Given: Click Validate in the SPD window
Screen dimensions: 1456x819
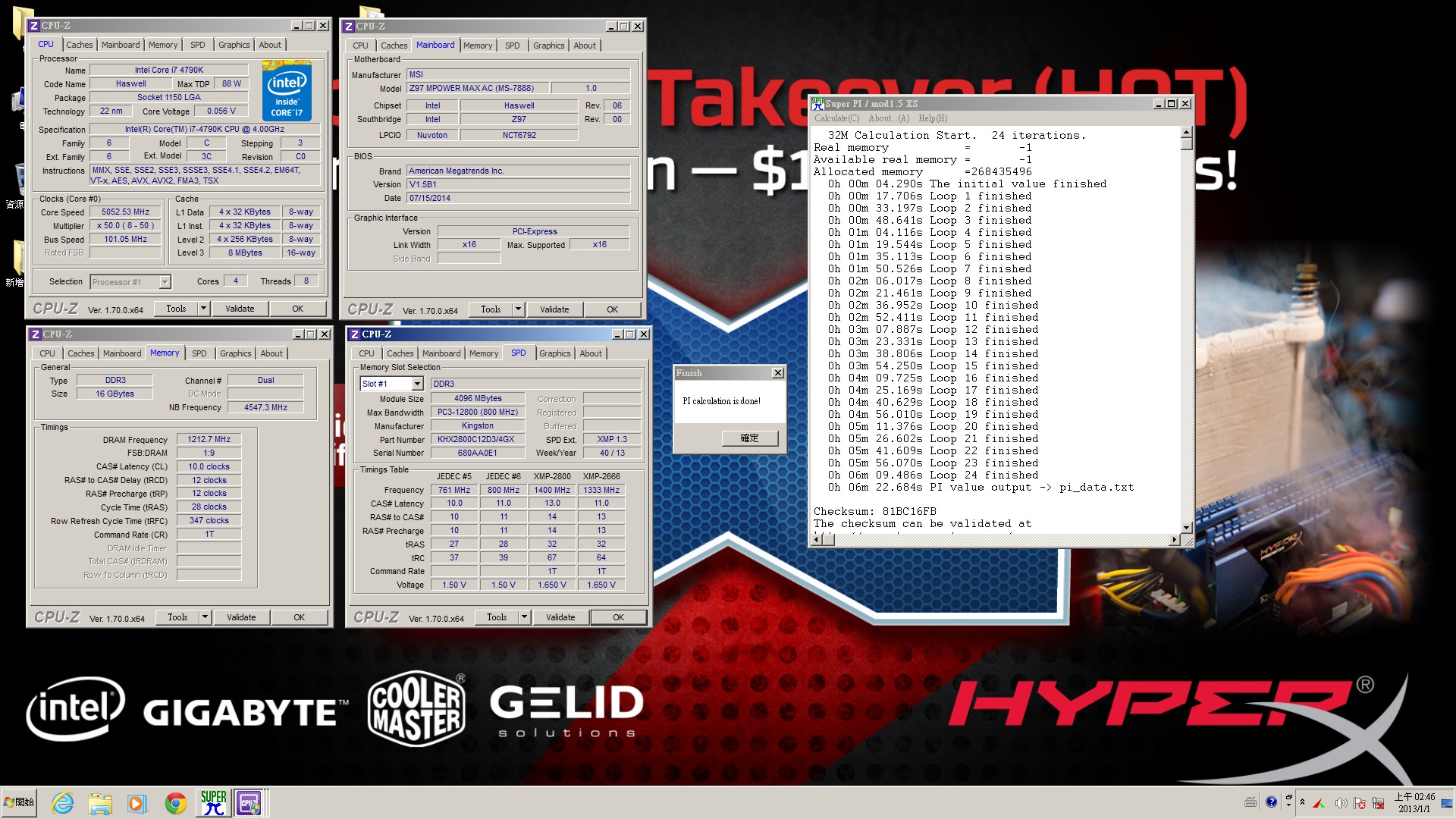Looking at the screenshot, I should pos(560,617).
